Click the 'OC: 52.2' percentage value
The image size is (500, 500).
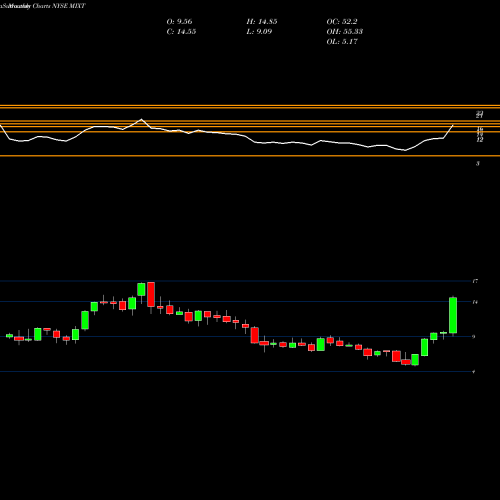(x=342, y=22)
